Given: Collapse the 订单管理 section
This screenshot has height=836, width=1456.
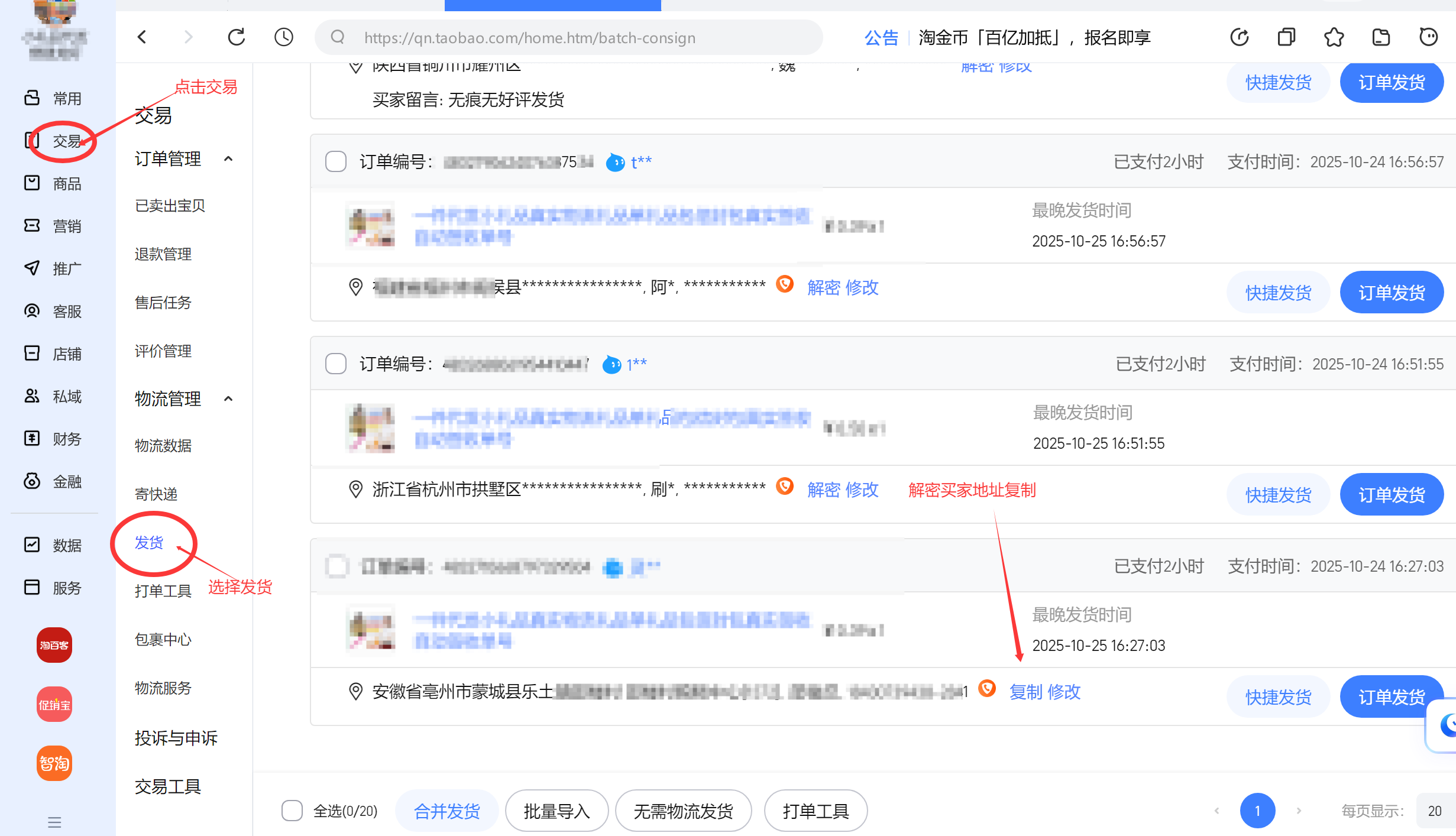Looking at the screenshot, I should [x=228, y=159].
